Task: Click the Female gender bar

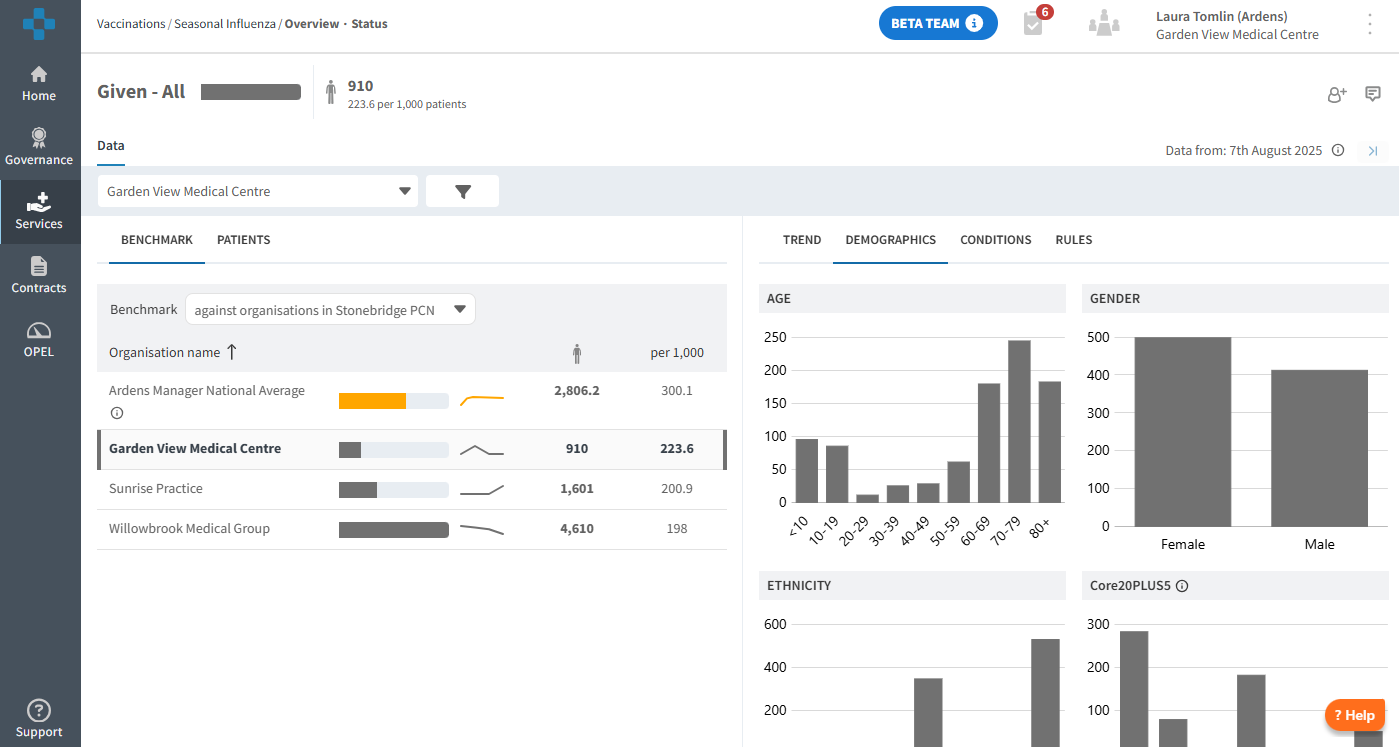Action: (x=1182, y=432)
